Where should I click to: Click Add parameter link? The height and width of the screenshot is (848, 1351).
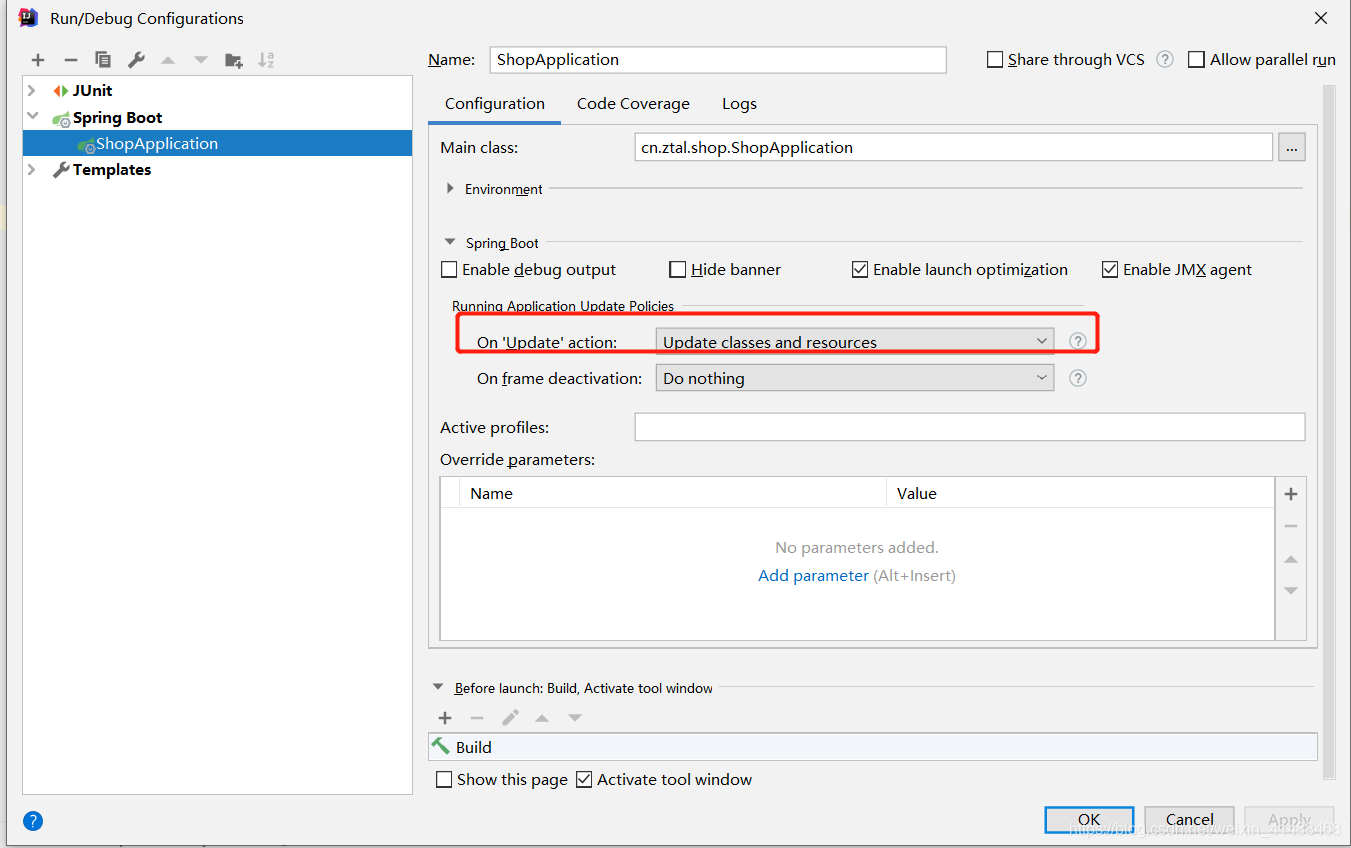[813, 576]
